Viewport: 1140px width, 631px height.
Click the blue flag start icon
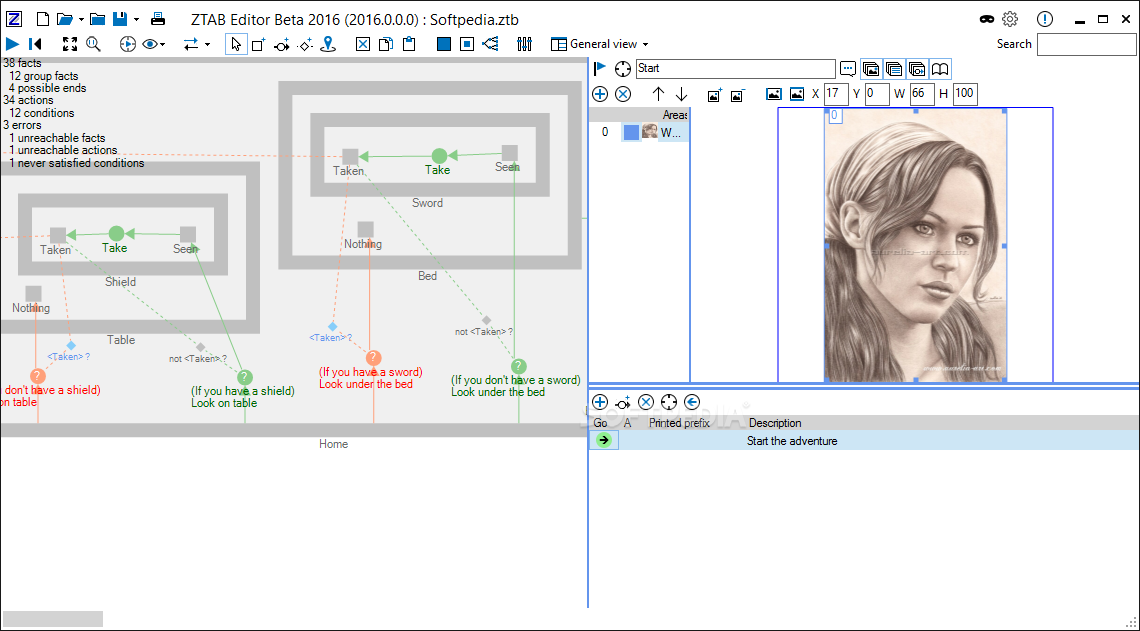[600, 68]
